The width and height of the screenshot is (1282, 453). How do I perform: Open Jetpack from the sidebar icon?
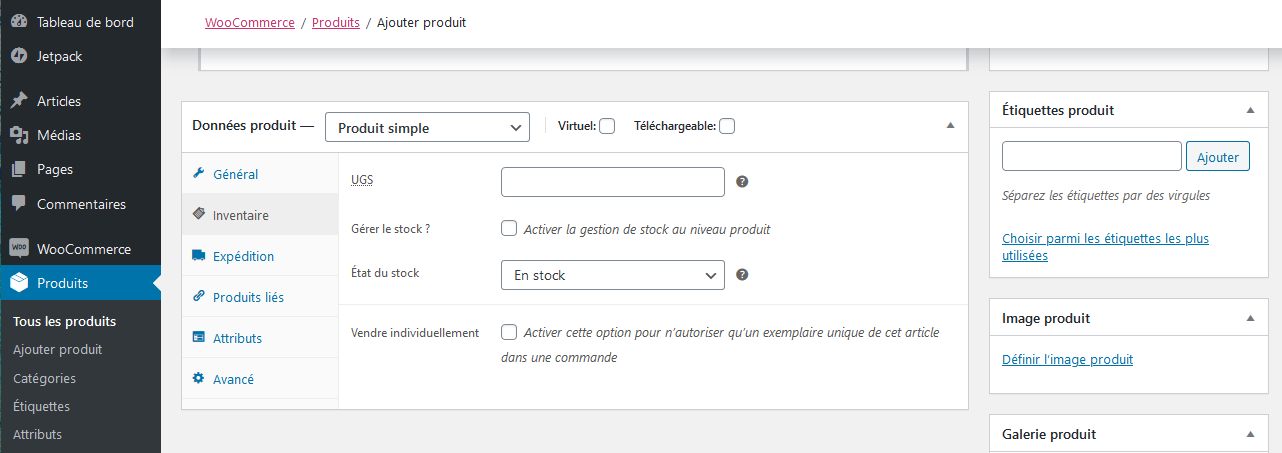pos(18,56)
